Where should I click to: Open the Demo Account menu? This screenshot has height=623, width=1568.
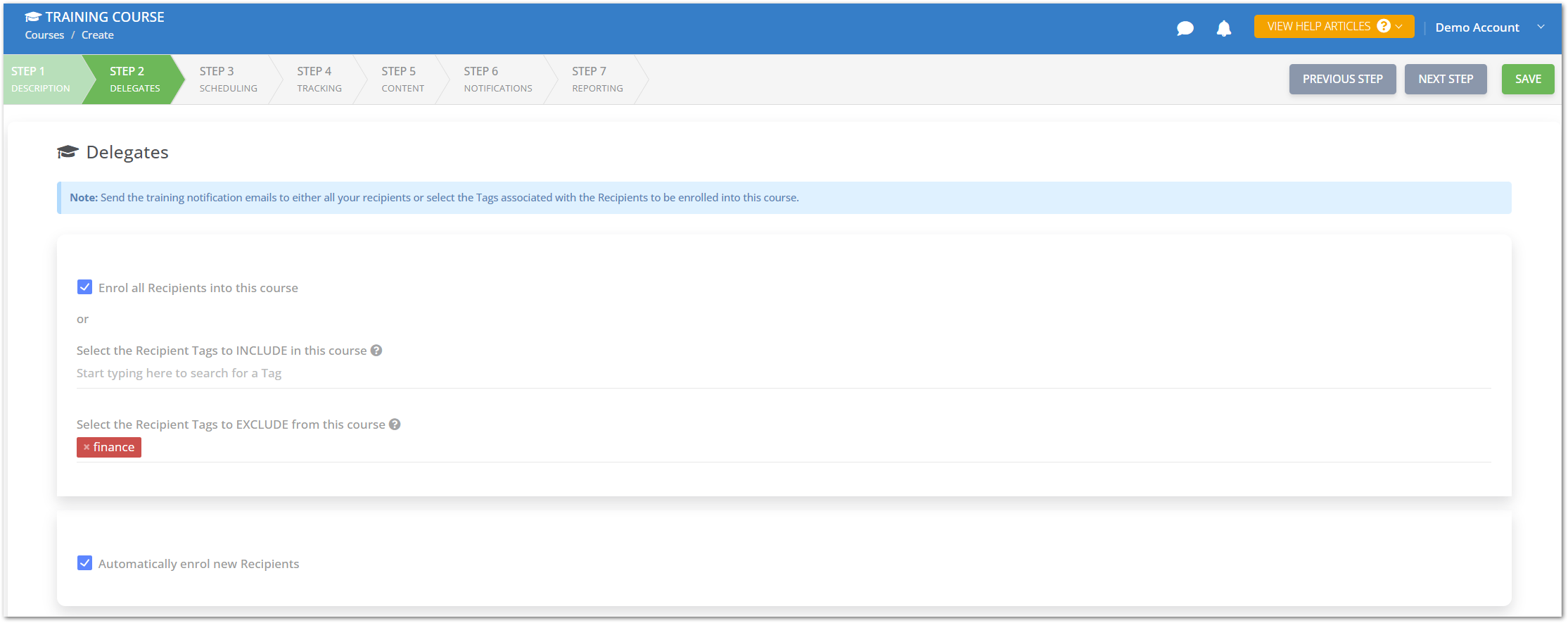pos(1490,27)
